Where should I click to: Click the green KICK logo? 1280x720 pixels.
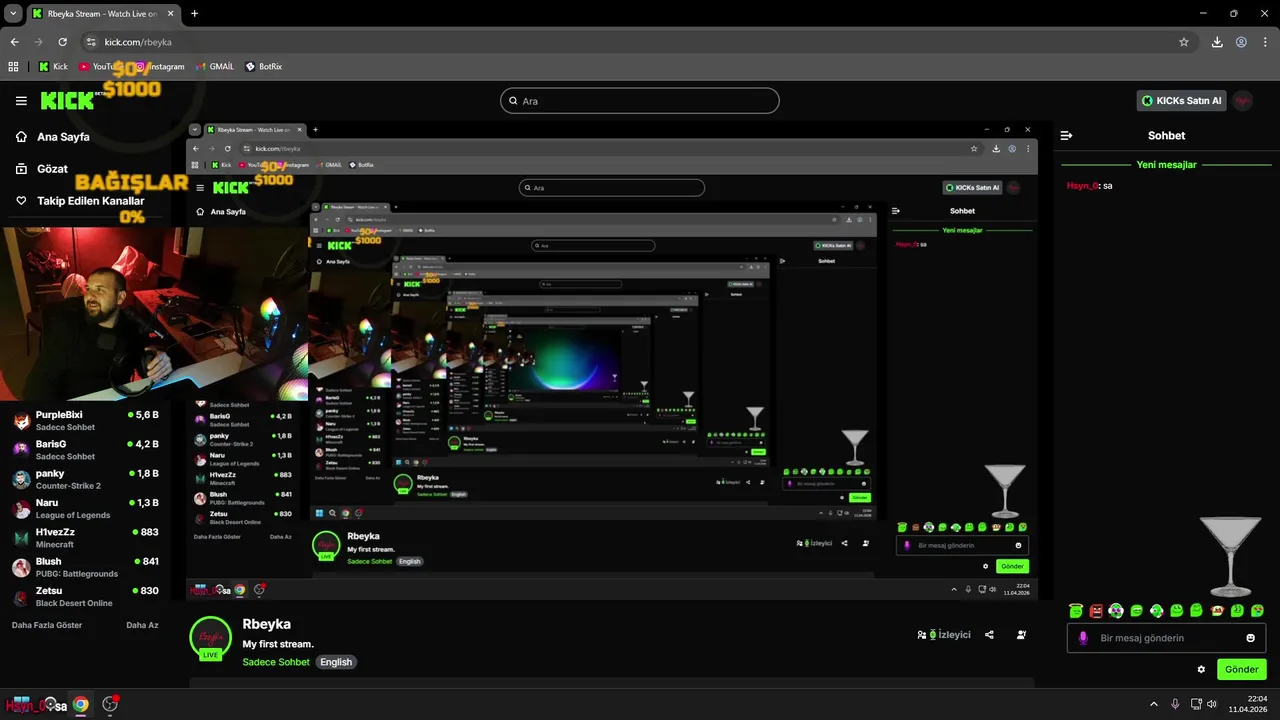pos(67,101)
